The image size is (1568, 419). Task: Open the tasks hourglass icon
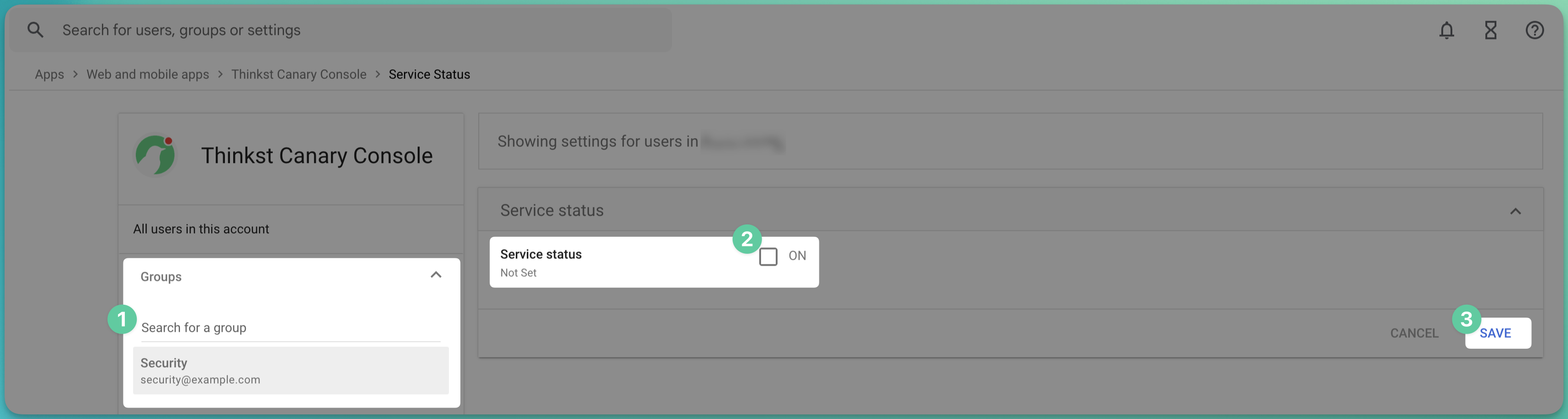point(1490,30)
